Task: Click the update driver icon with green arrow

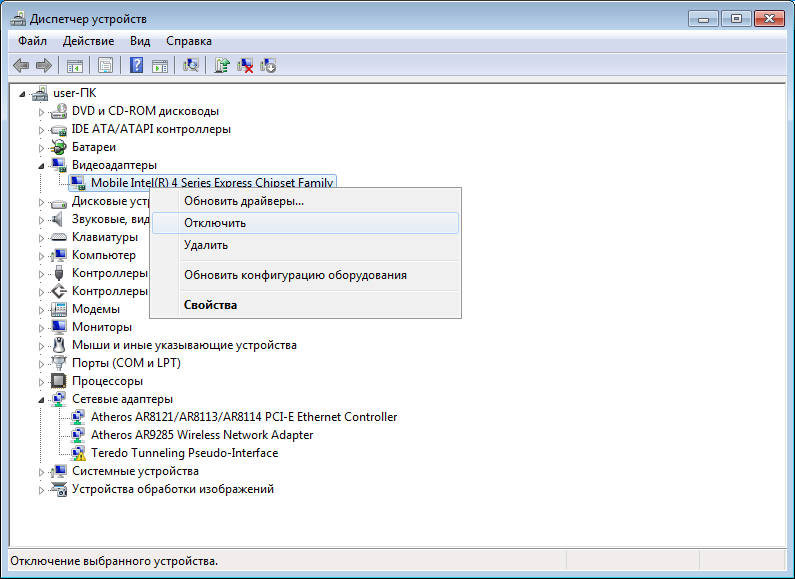Action: point(222,65)
